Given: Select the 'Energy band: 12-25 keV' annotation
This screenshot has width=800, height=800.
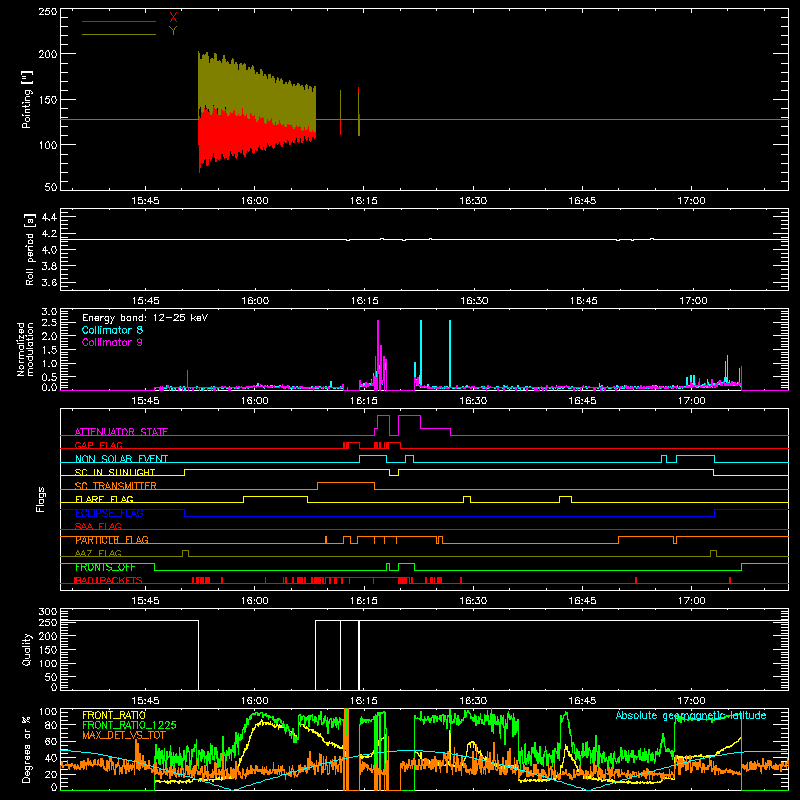Looking at the screenshot, I should (x=145, y=318).
